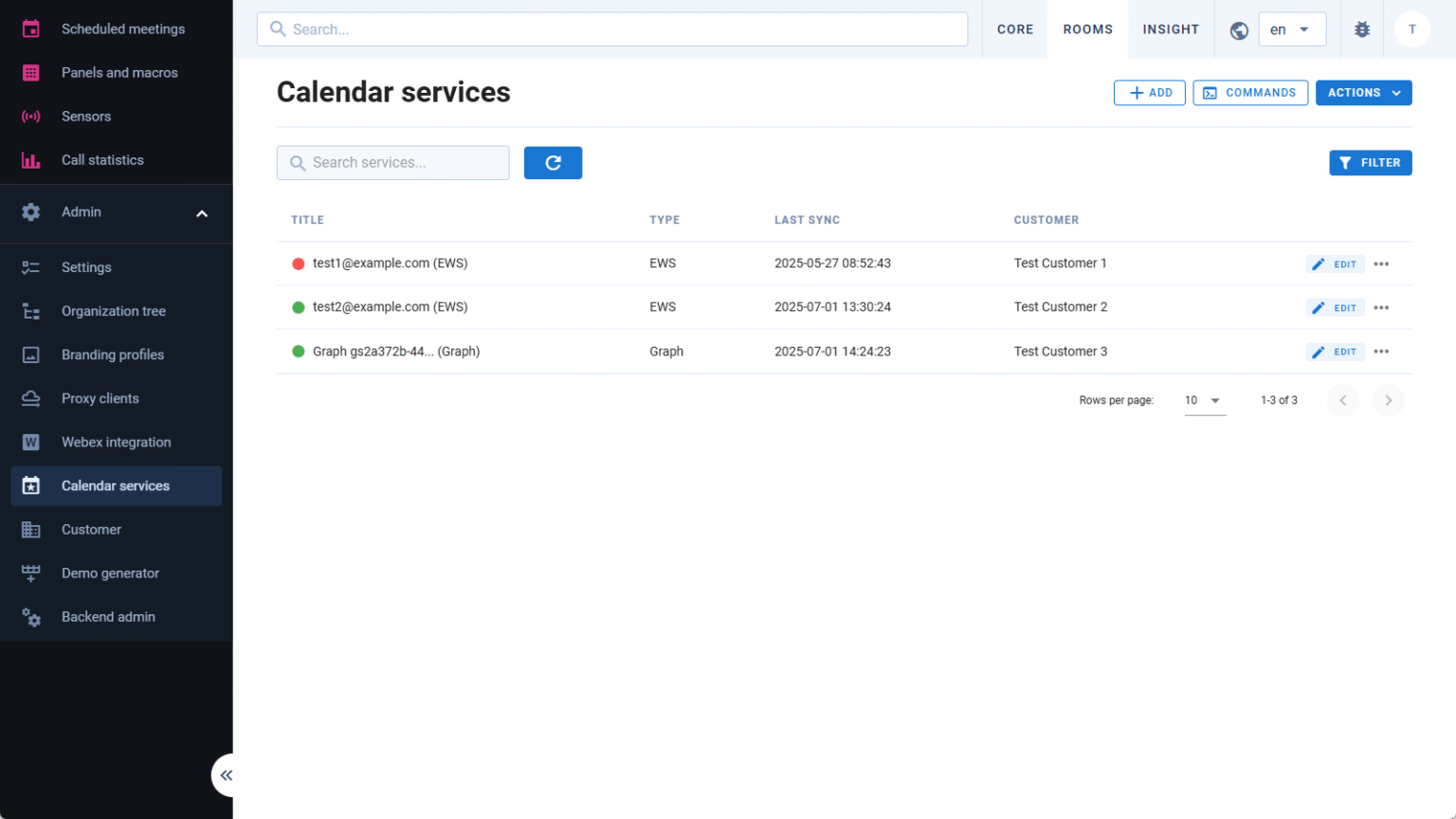1456x819 pixels.
Task: Select Graph gs2a372b-44... (Graph) title
Action: (x=396, y=352)
